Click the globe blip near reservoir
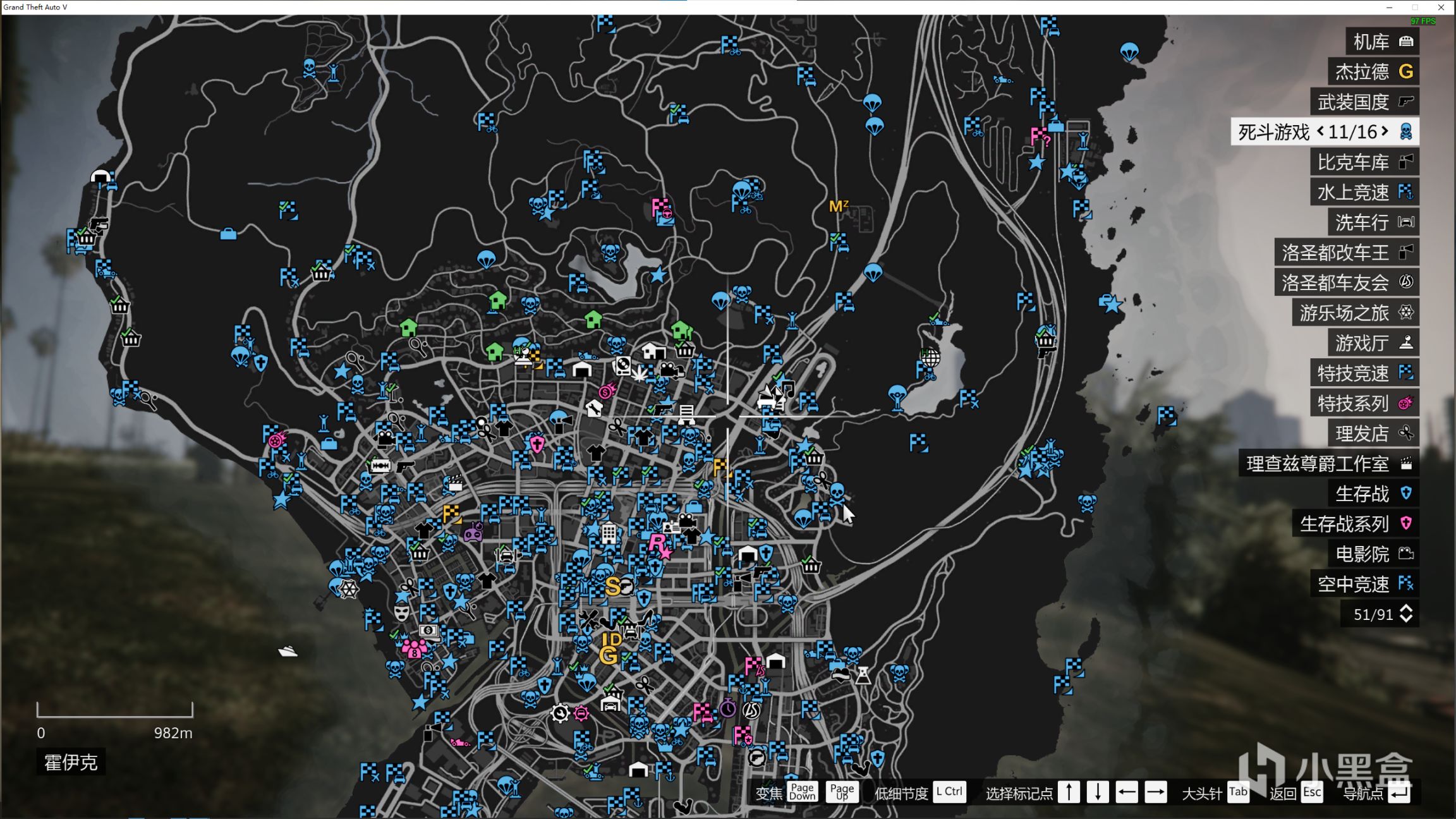Screen dimensions: 1456x819 tap(930, 358)
